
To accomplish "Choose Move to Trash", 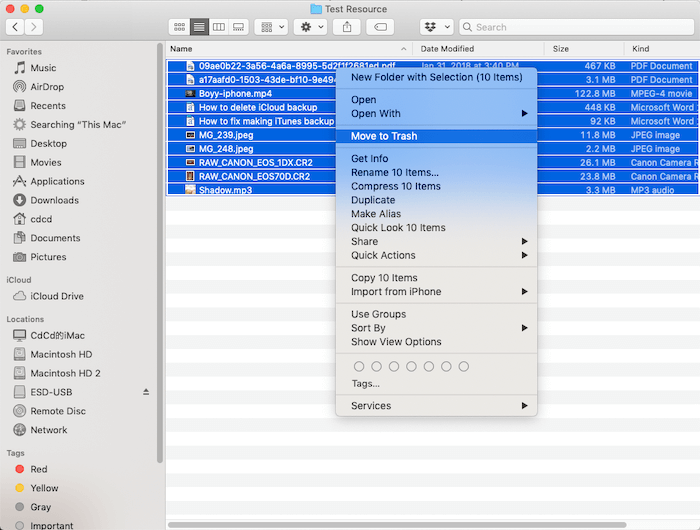I will (436, 136).
